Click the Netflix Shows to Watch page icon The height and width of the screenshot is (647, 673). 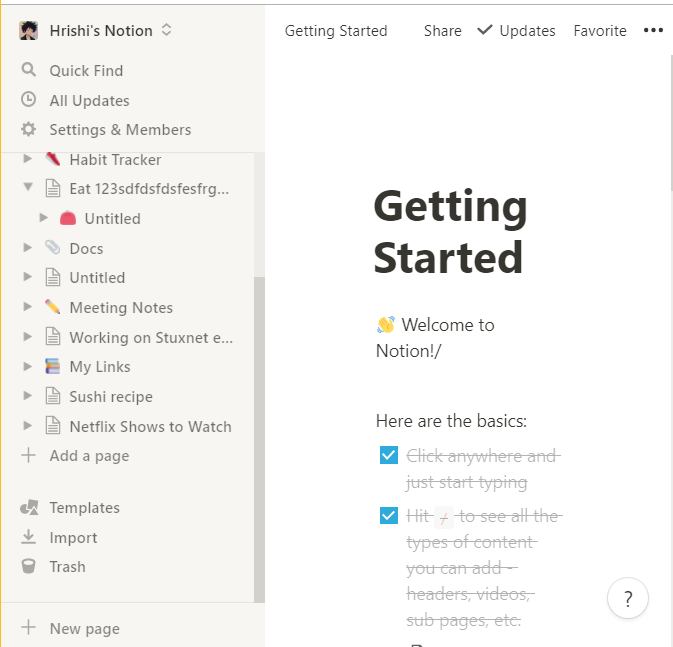(53, 426)
